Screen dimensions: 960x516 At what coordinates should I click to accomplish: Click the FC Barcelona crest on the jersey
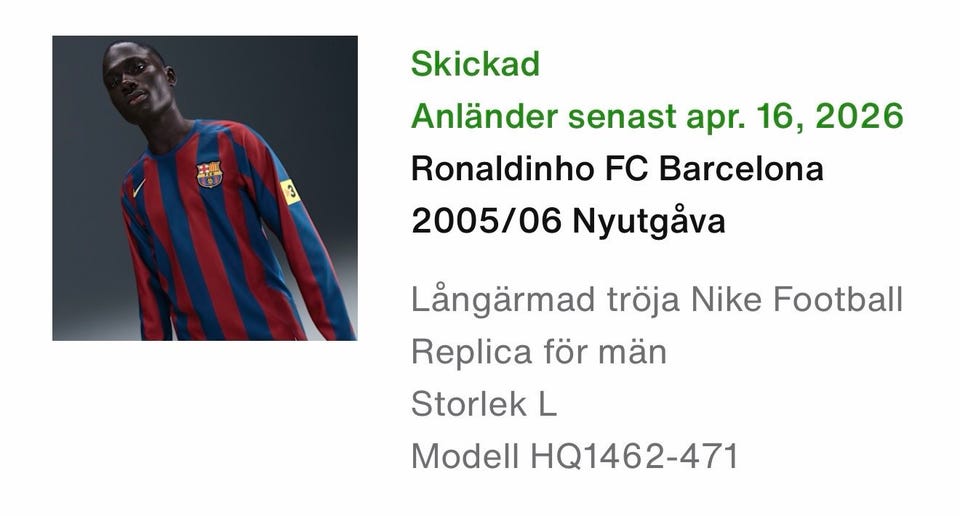[209, 174]
